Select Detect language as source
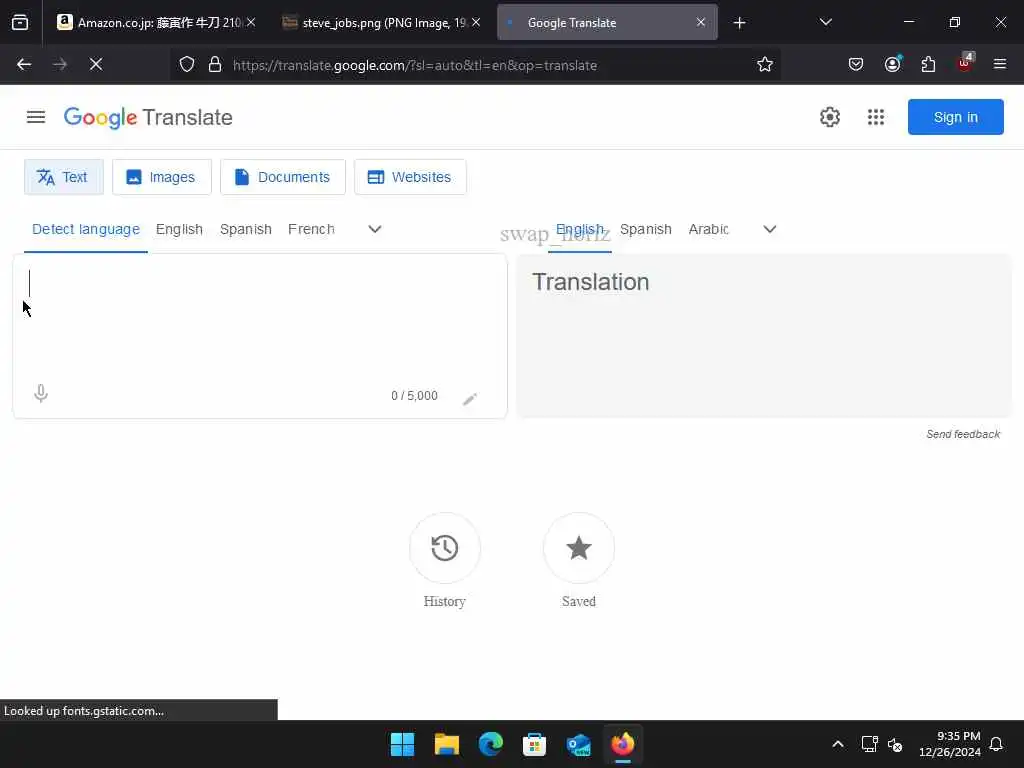The width and height of the screenshot is (1024, 768). coord(86,229)
